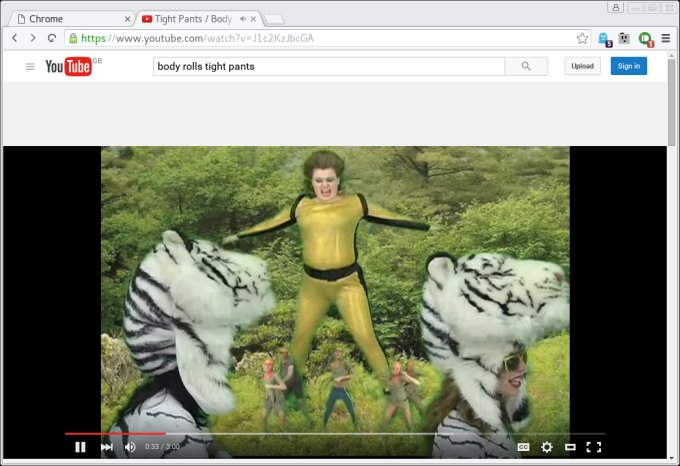
Task: Click the YouTube search field
Action: point(329,66)
